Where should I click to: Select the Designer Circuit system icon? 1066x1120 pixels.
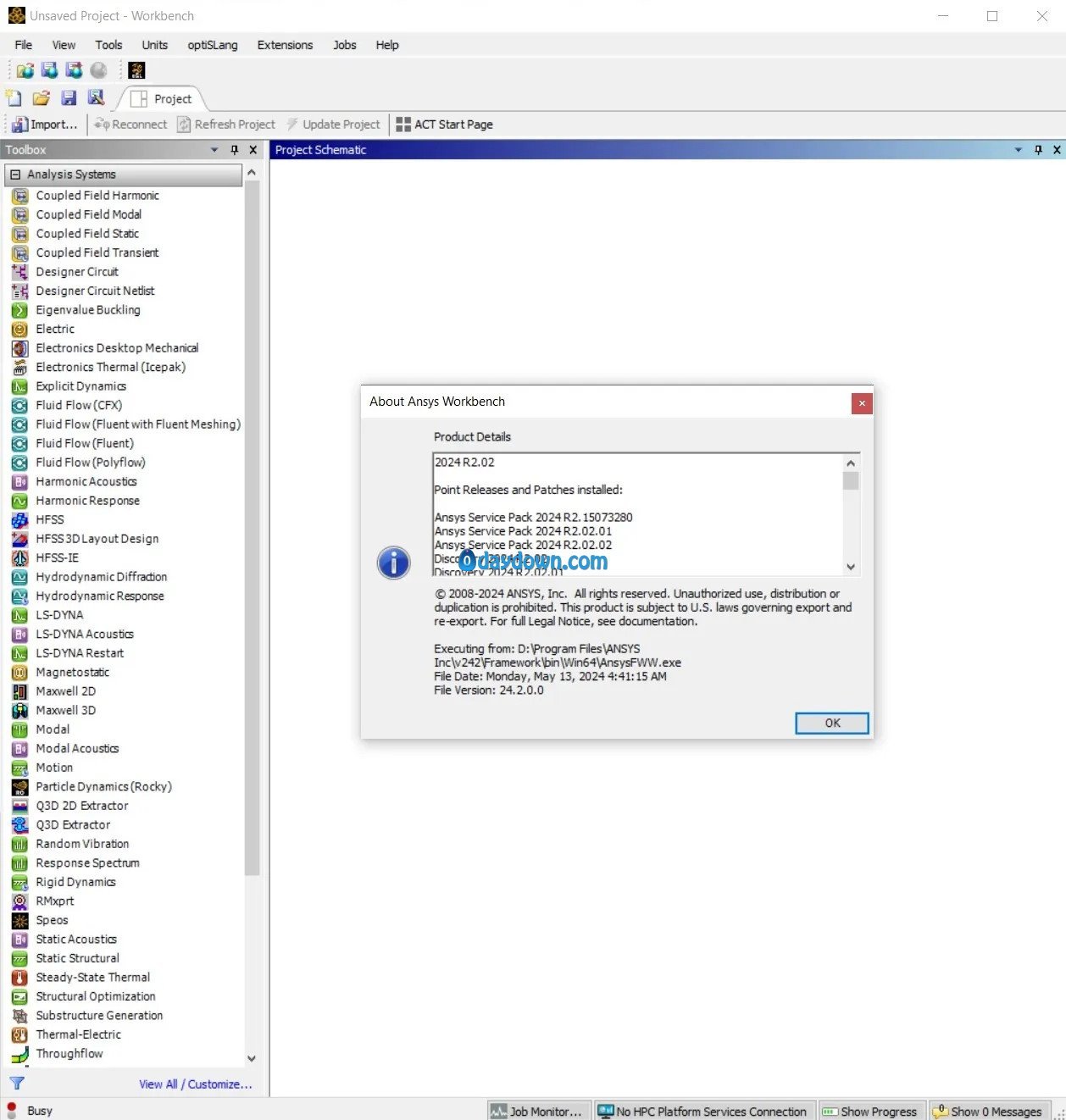[x=19, y=272]
